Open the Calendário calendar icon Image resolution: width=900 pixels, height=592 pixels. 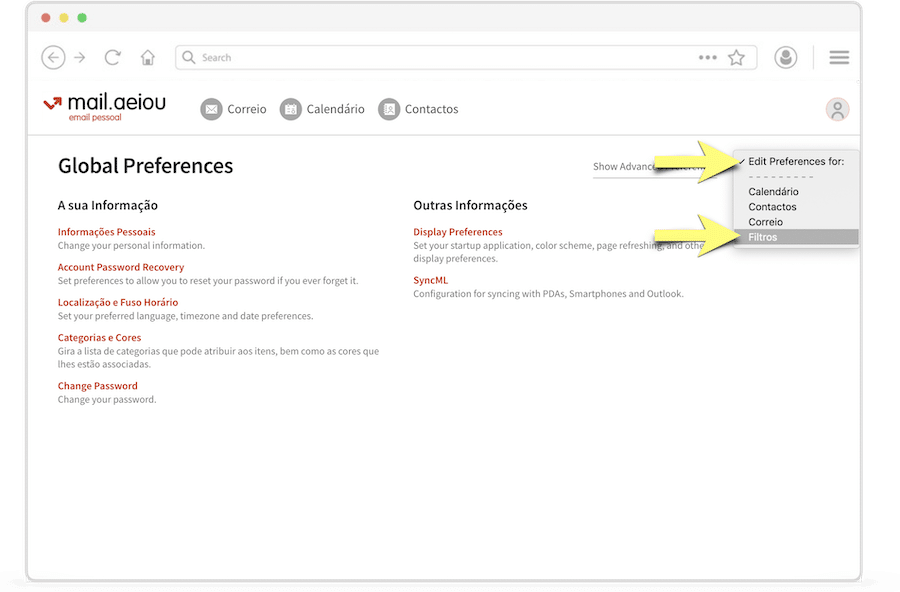point(291,109)
